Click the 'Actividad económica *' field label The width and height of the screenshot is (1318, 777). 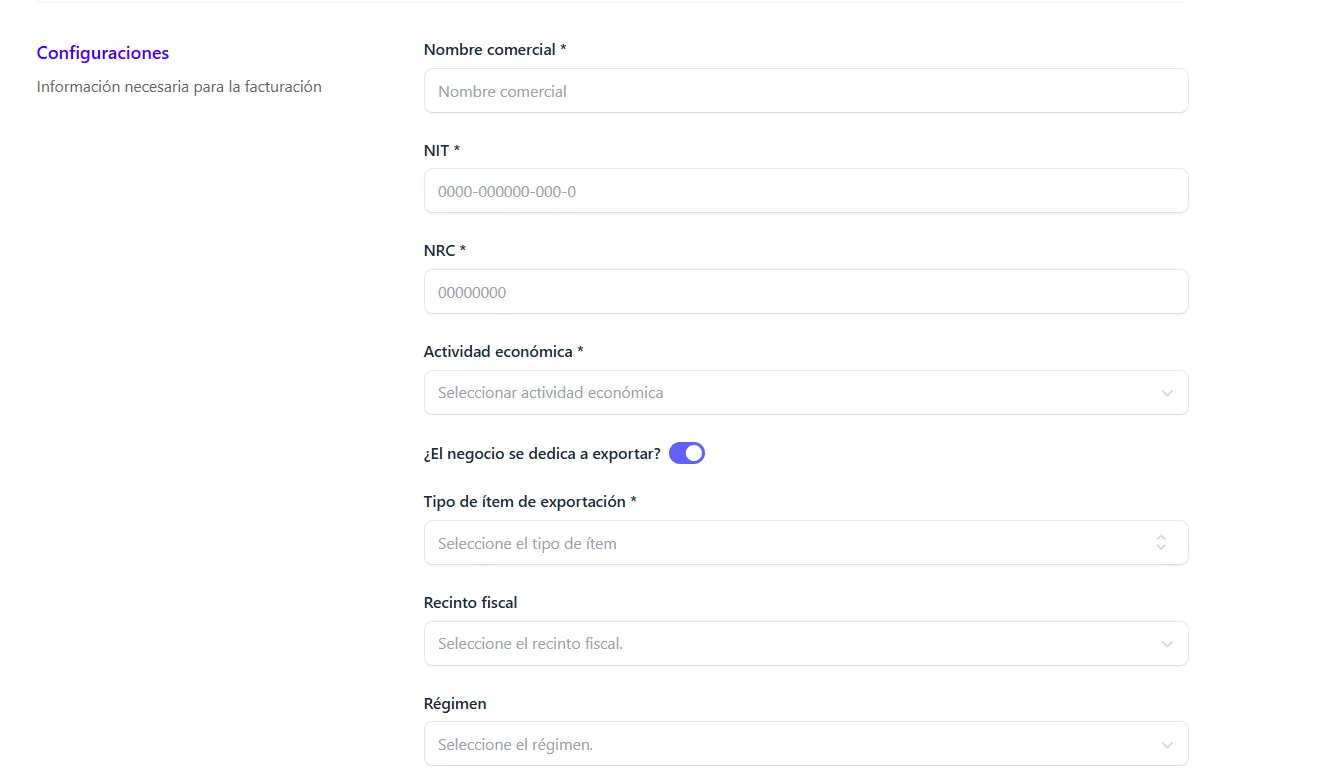pyautogui.click(x=503, y=352)
